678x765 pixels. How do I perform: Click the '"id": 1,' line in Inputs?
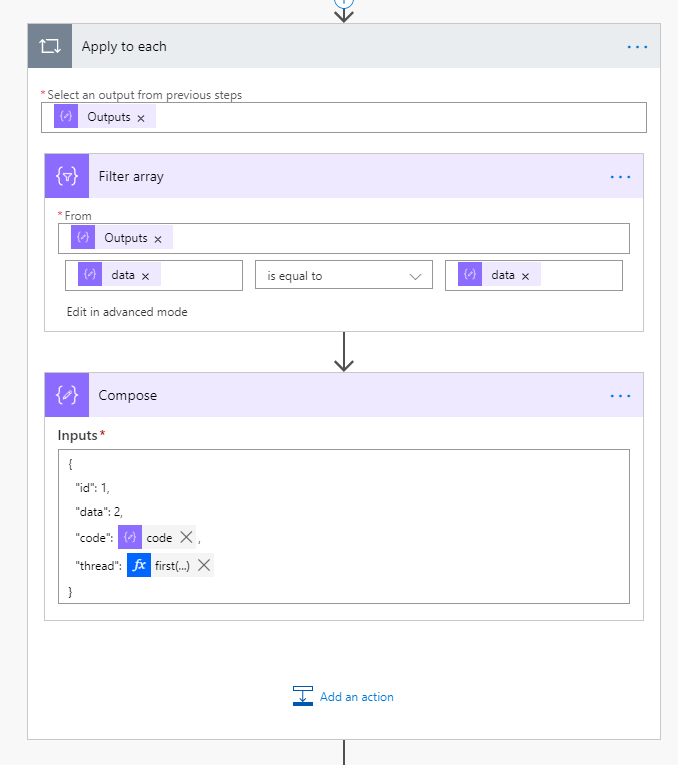point(93,488)
